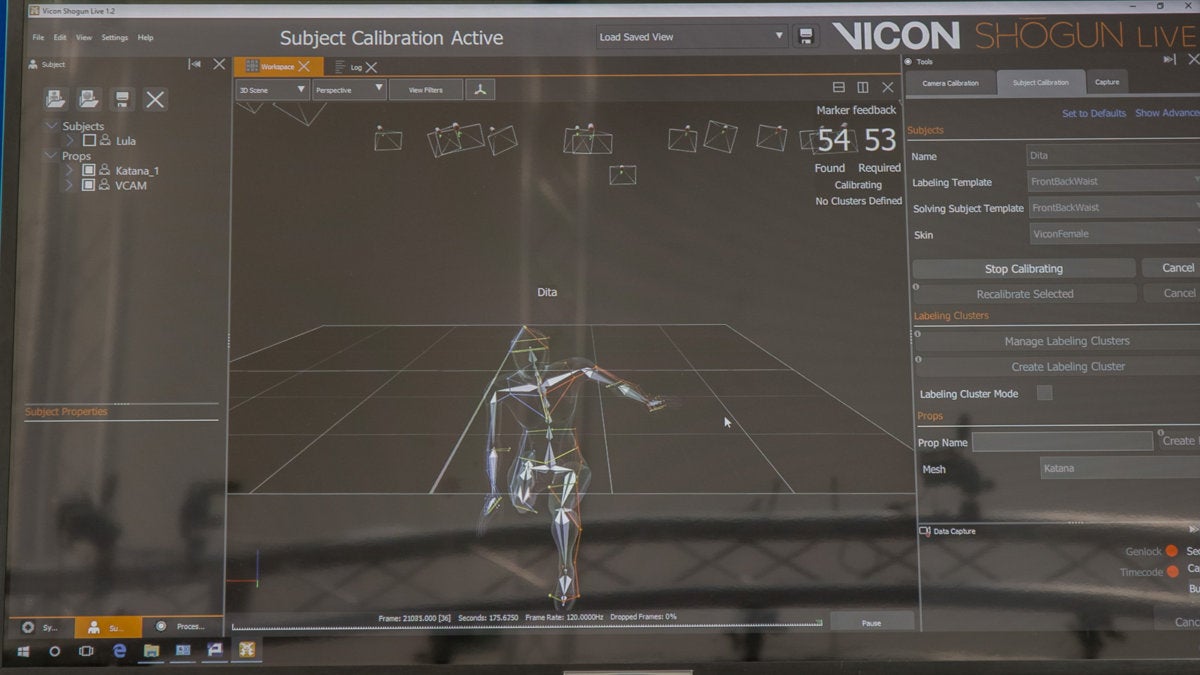Open File Explorer from the taskbar
The height and width of the screenshot is (675, 1200).
coord(151,650)
